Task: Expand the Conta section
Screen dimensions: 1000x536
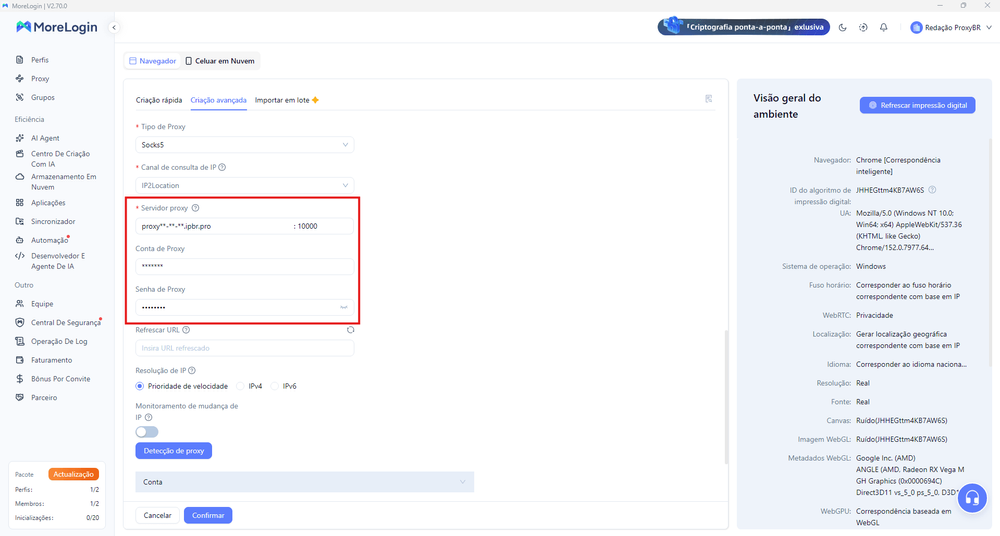Action: click(304, 482)
